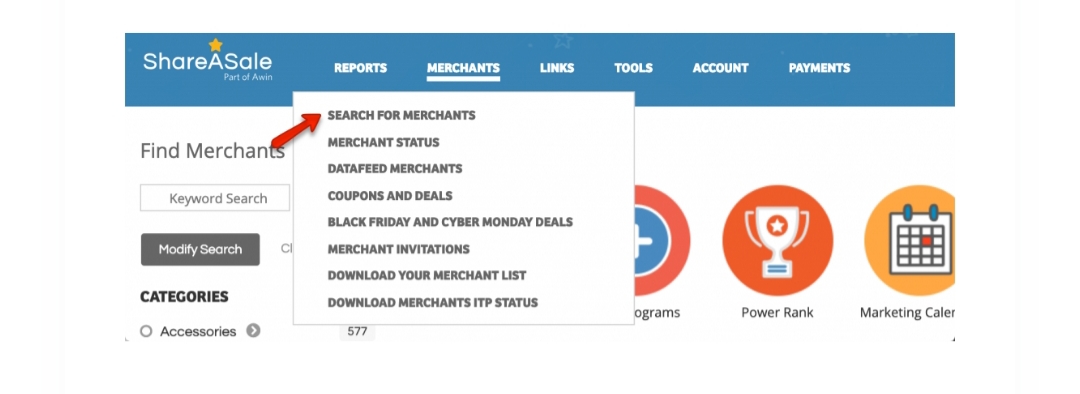Screen dimensions: 1080x394
Task: Click the red circular plus icon
Action: (x=662, y=241)
